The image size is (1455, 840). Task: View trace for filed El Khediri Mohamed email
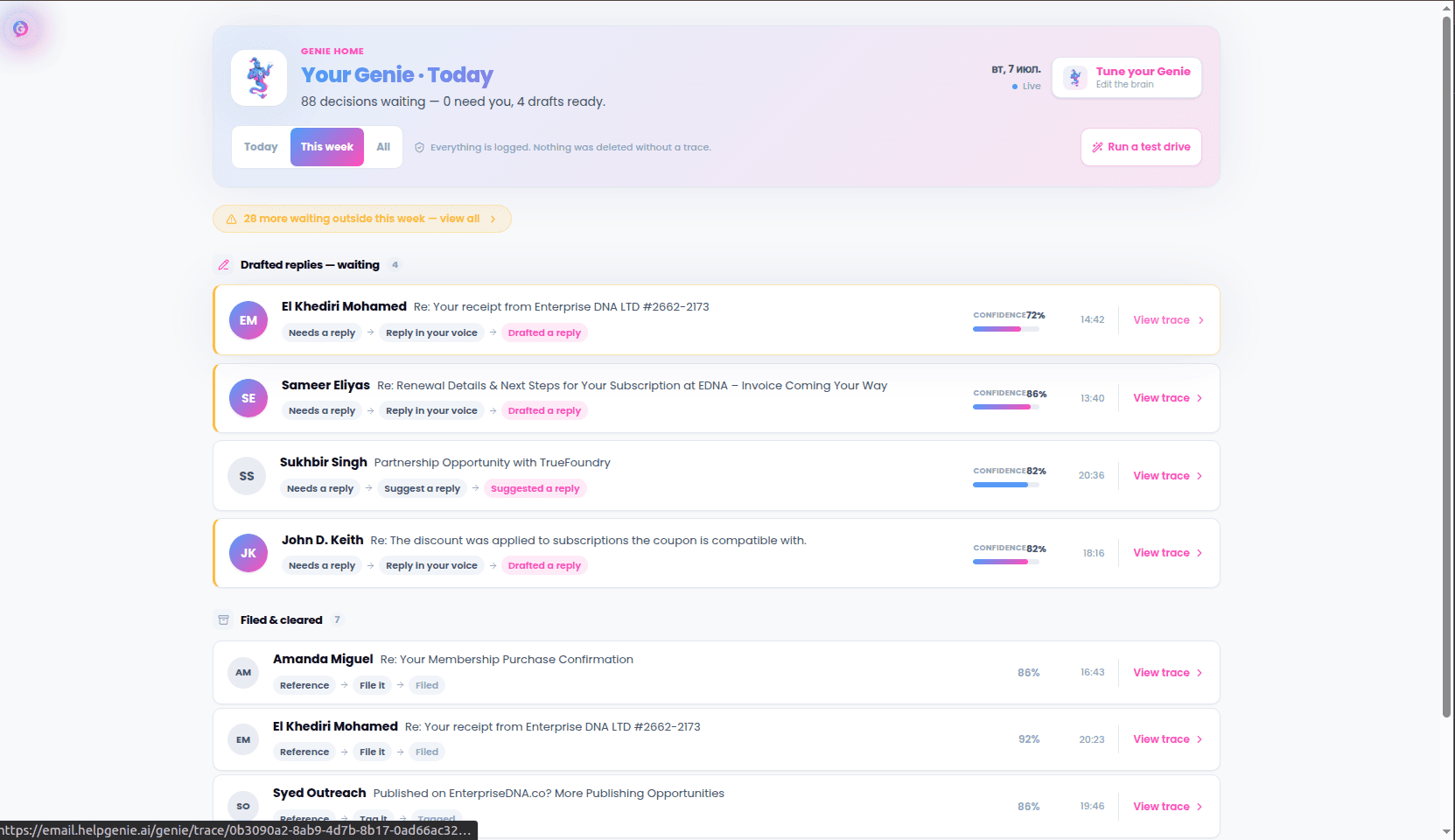click(1169, 739)
